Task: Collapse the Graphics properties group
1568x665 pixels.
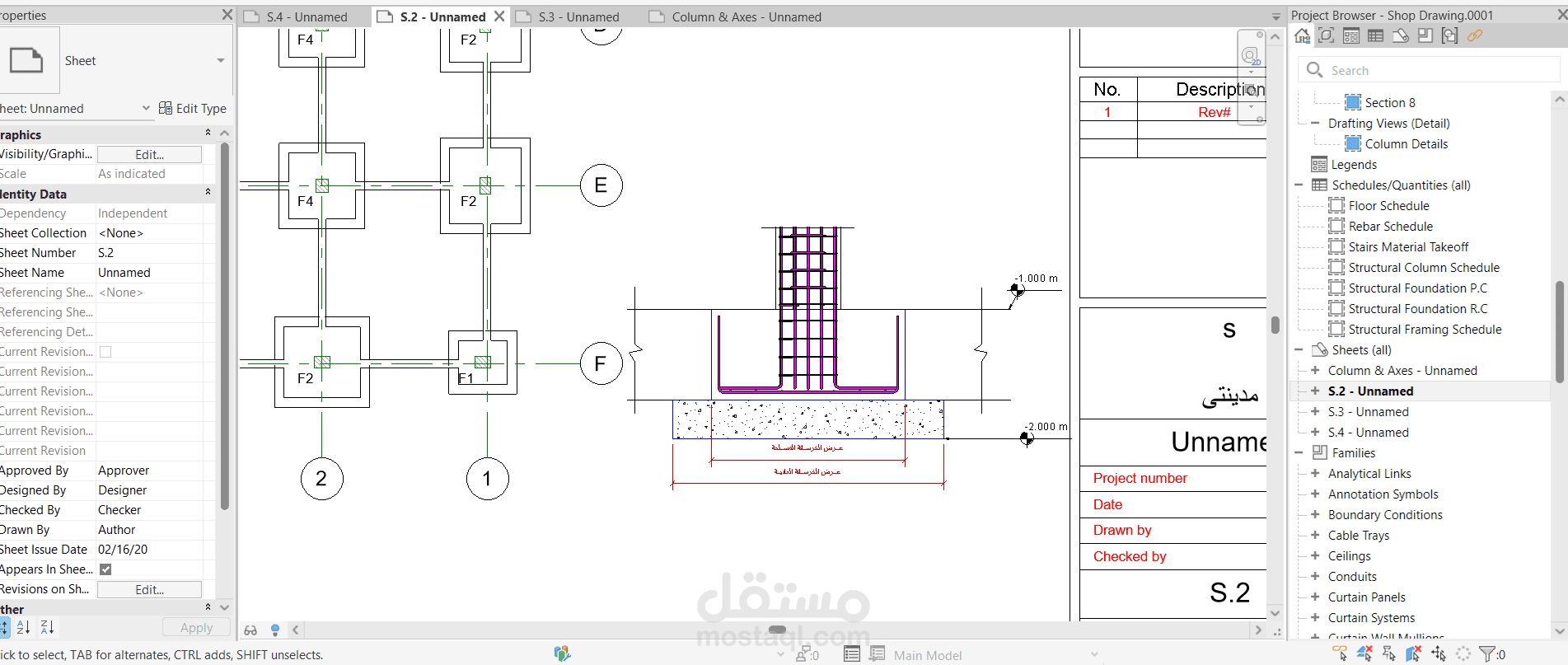Action: (208, 133)
